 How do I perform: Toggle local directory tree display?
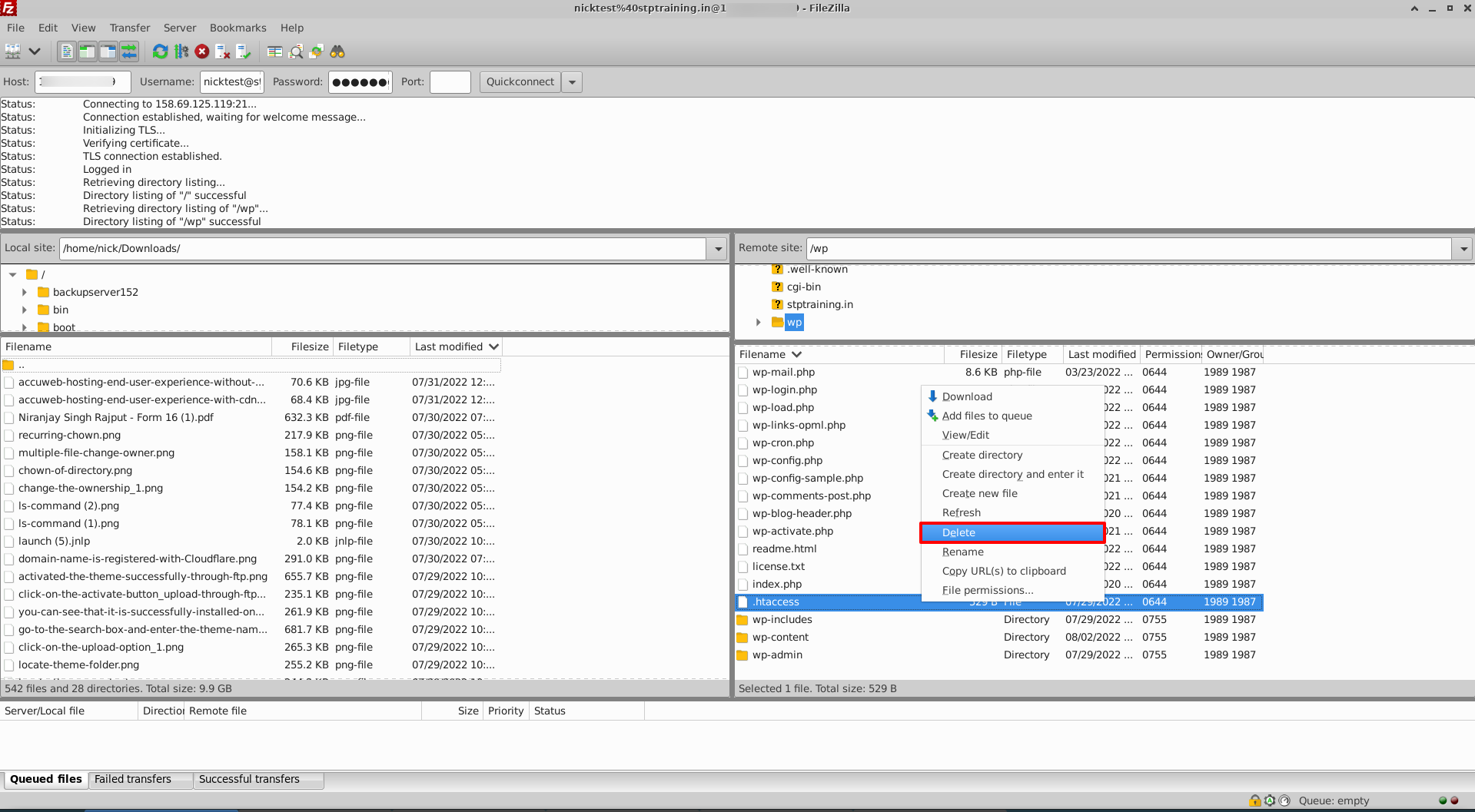pyautogui.click(x=88, y=51)
